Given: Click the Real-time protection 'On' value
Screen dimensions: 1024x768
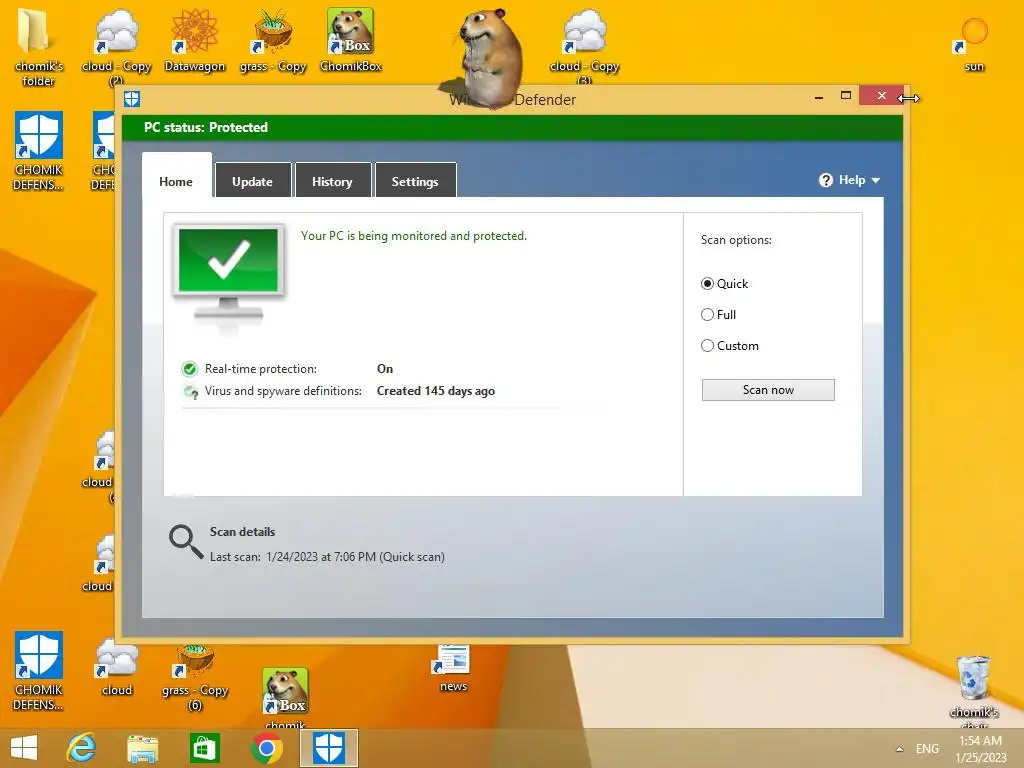Looking at the screenshot, I should tap(385, 368).
